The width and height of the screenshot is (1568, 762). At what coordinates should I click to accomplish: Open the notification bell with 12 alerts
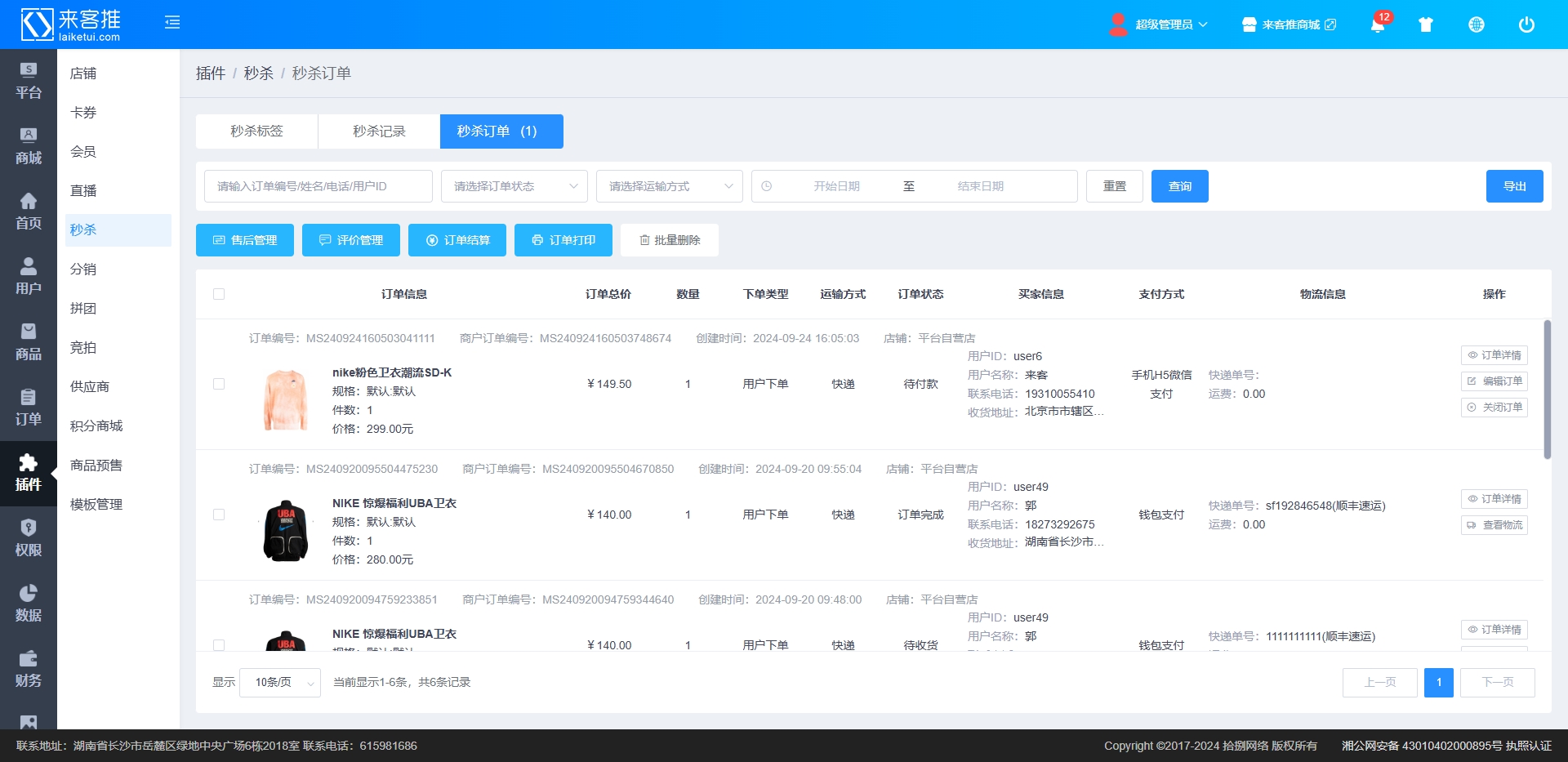(x=1378, y=25)
